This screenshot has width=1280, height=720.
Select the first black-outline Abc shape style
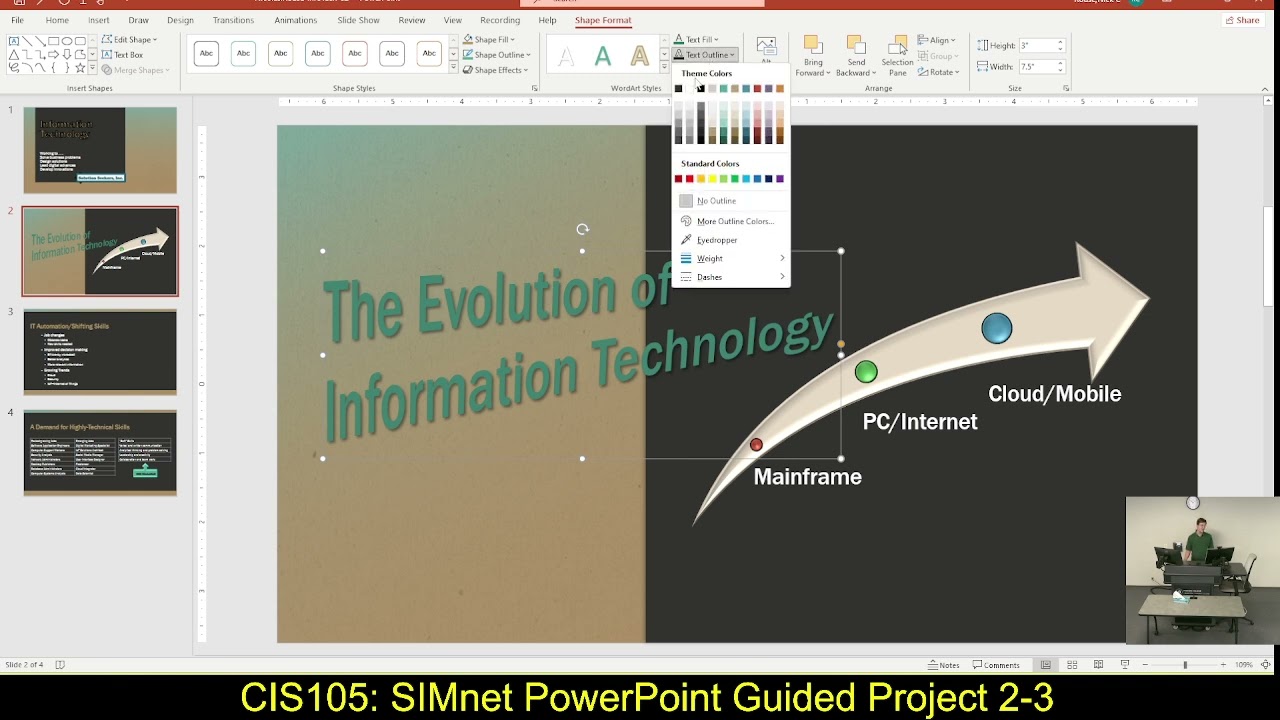[206, 54]
